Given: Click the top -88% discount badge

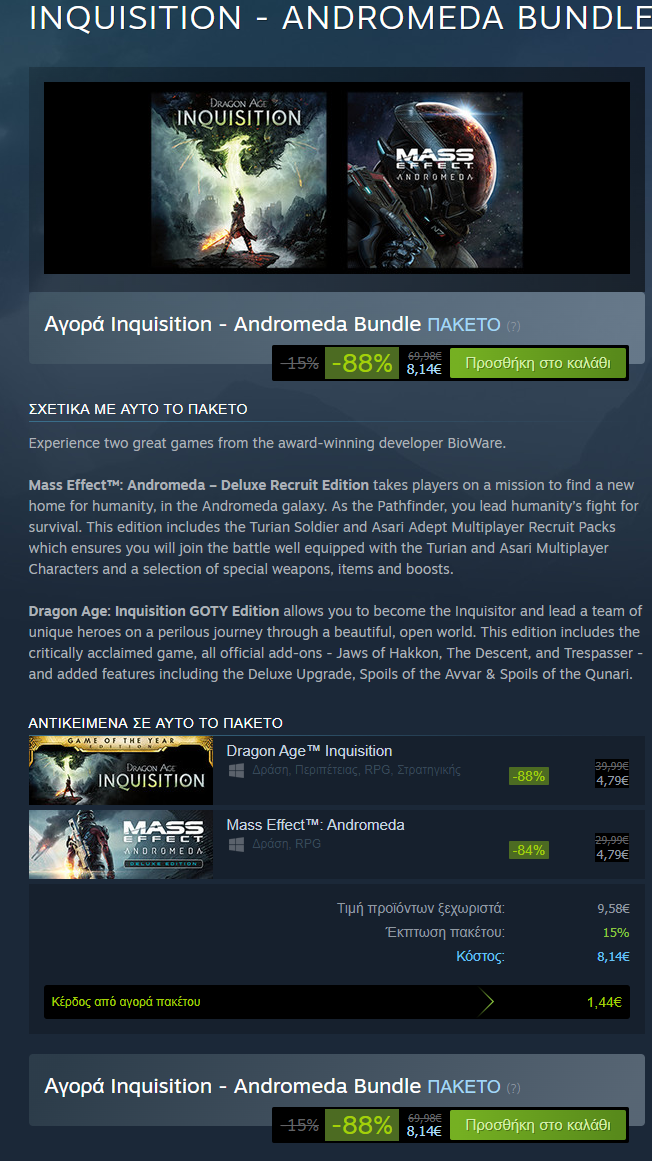Looking at the screenshot, I should 362,363.
